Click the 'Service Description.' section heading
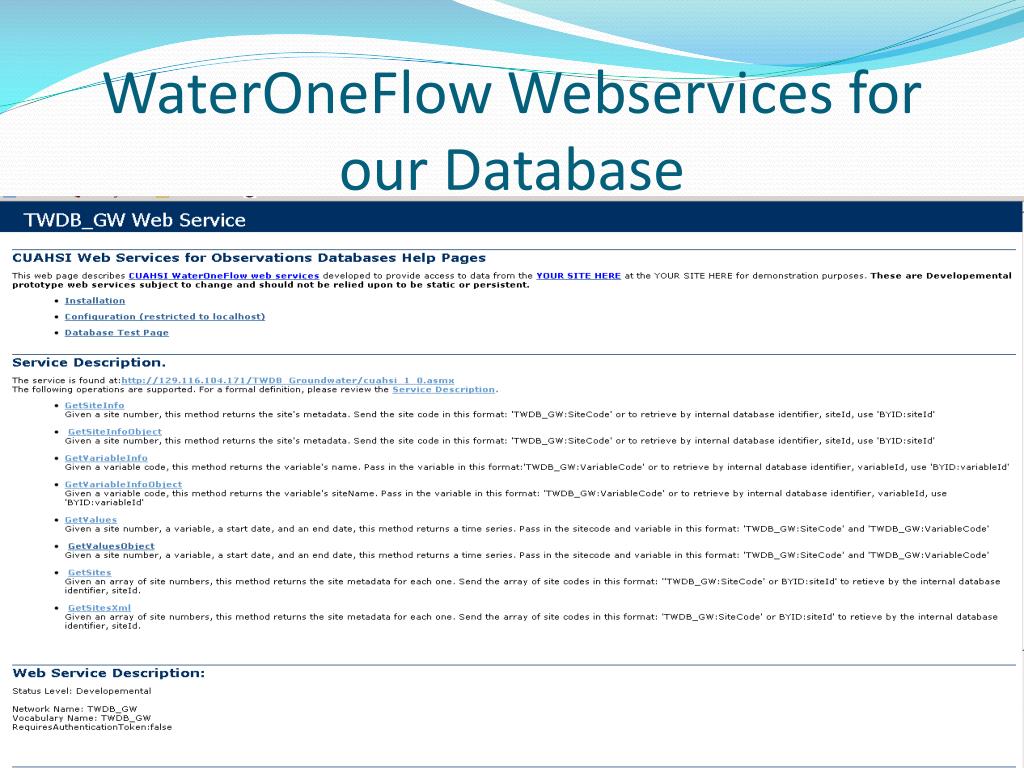1024x768 pixels. click(89, 362)
